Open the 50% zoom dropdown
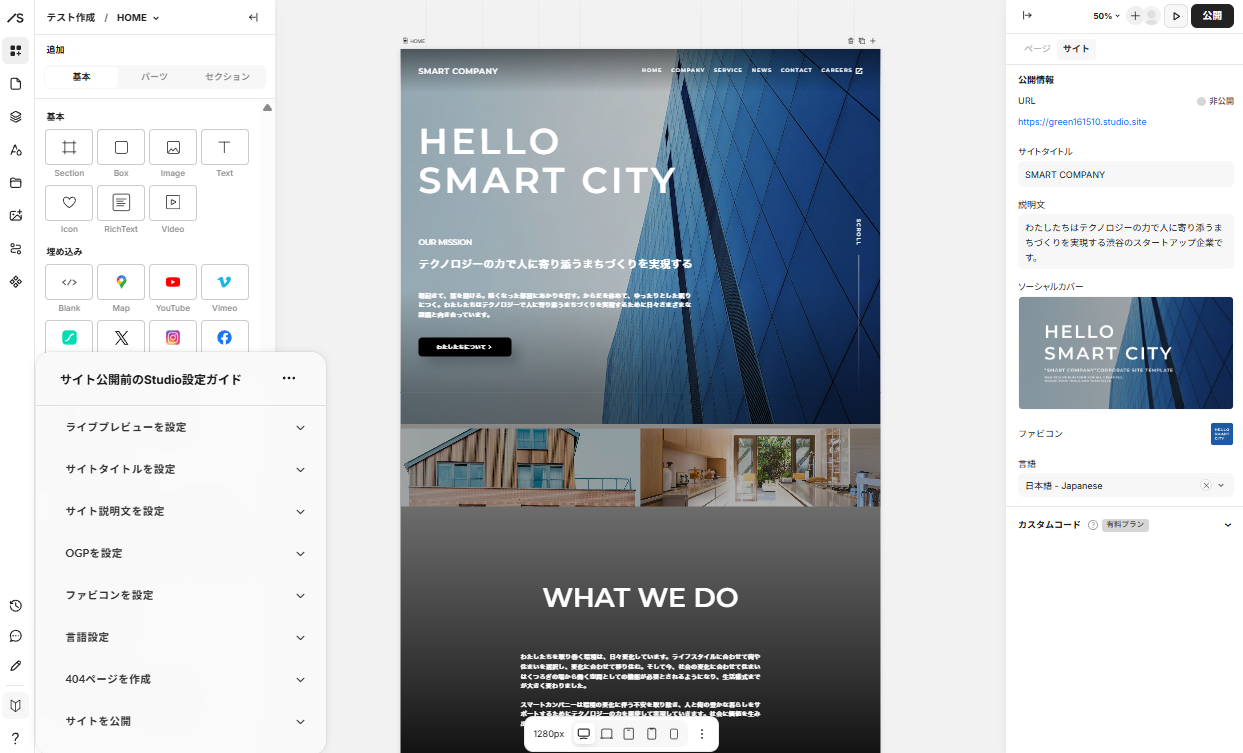Image resolution: width=1243 pixels, height=753 pixels. click(x=1106, y=16)
